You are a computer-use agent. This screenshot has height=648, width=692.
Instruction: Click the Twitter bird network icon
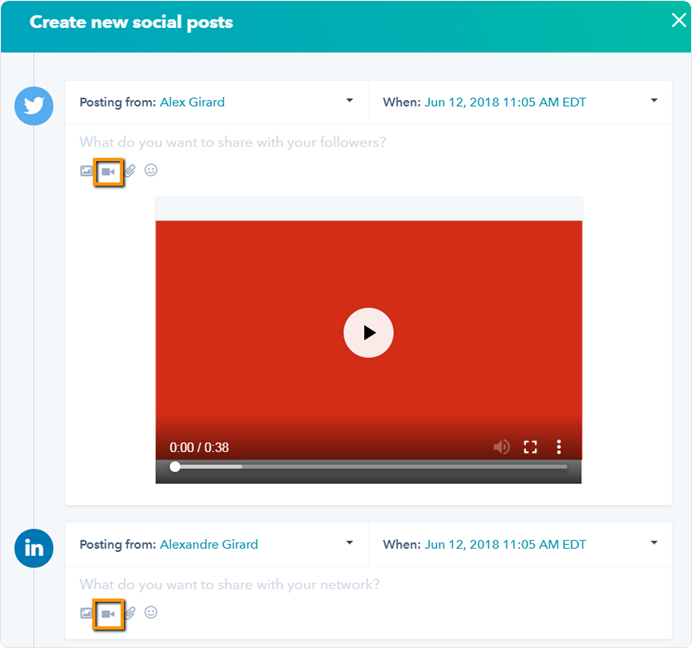[34, 106]
